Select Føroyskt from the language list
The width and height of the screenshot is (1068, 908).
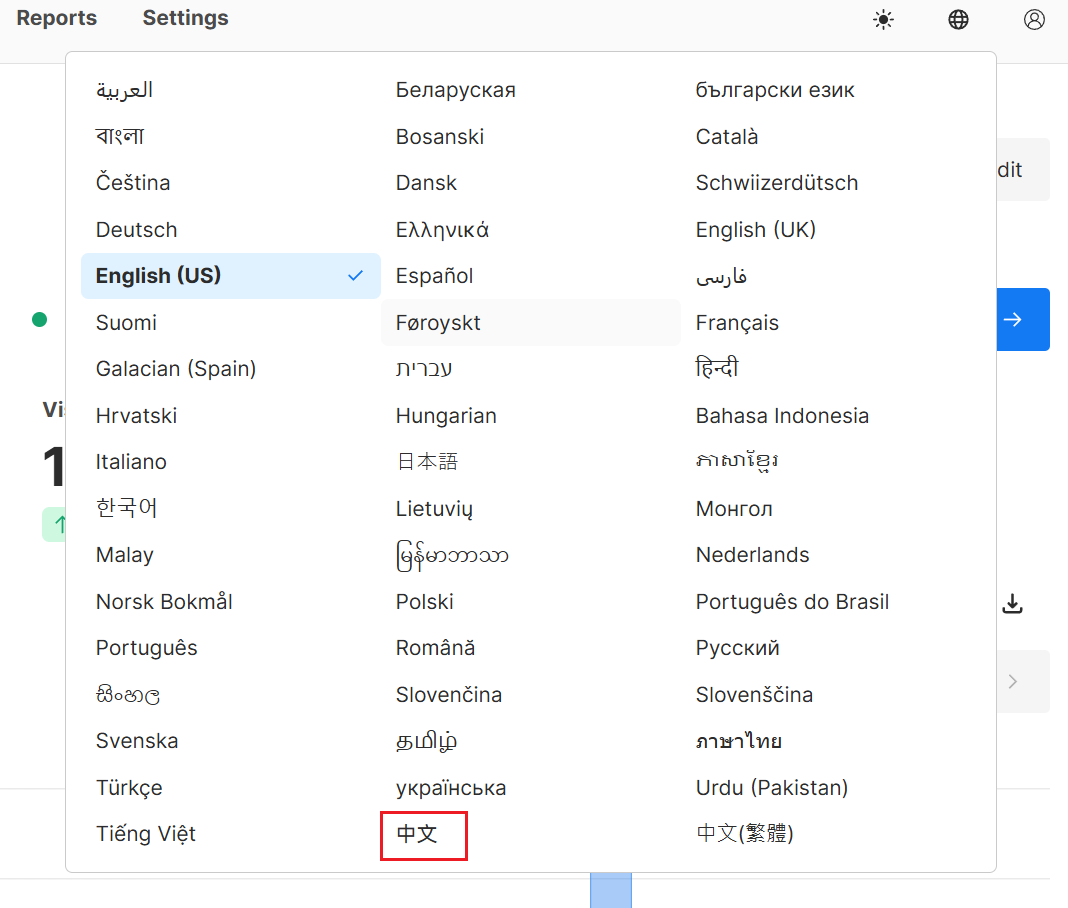[x=438, y=323]
